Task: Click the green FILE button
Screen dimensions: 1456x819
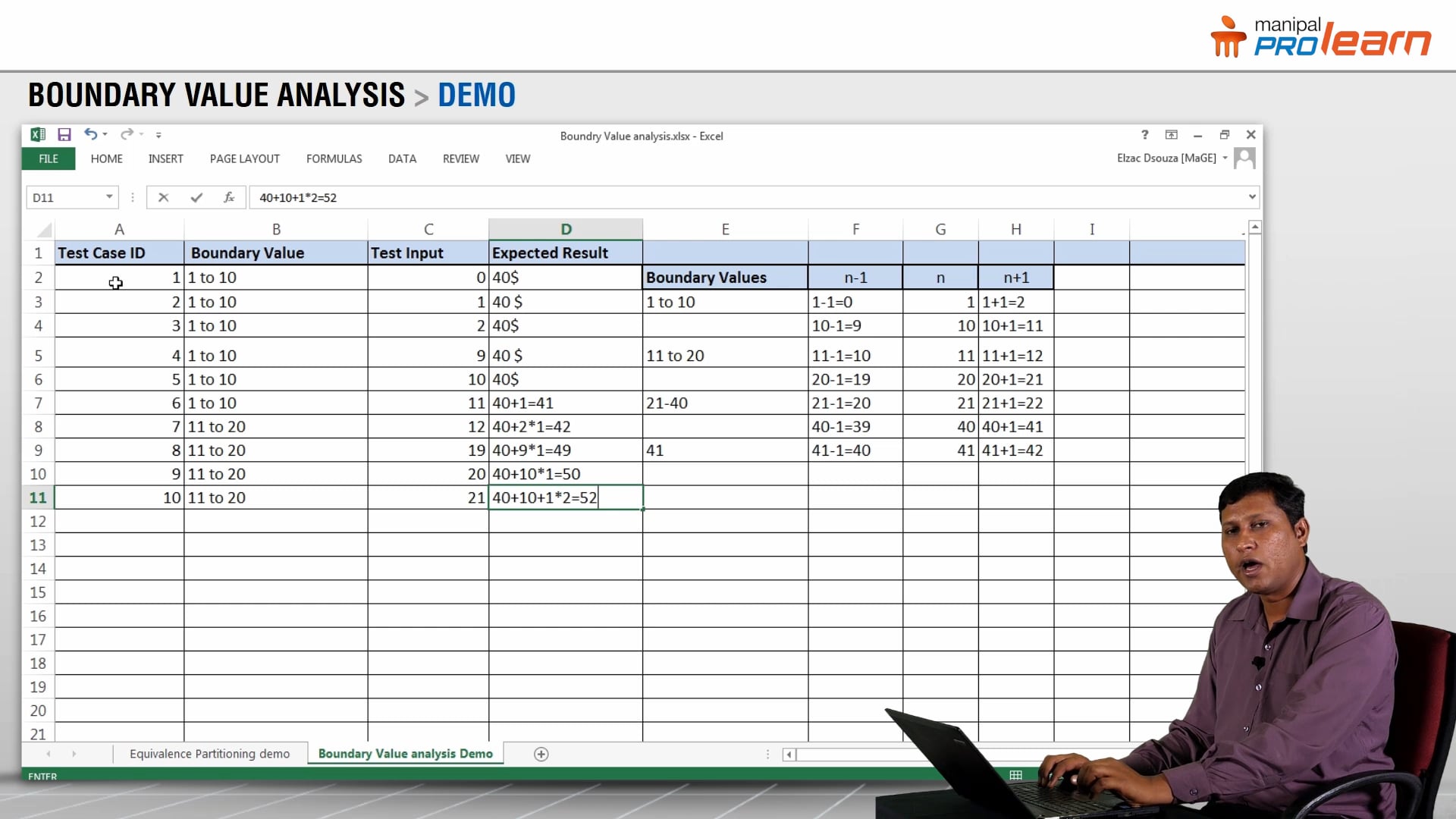Action: 49,158
